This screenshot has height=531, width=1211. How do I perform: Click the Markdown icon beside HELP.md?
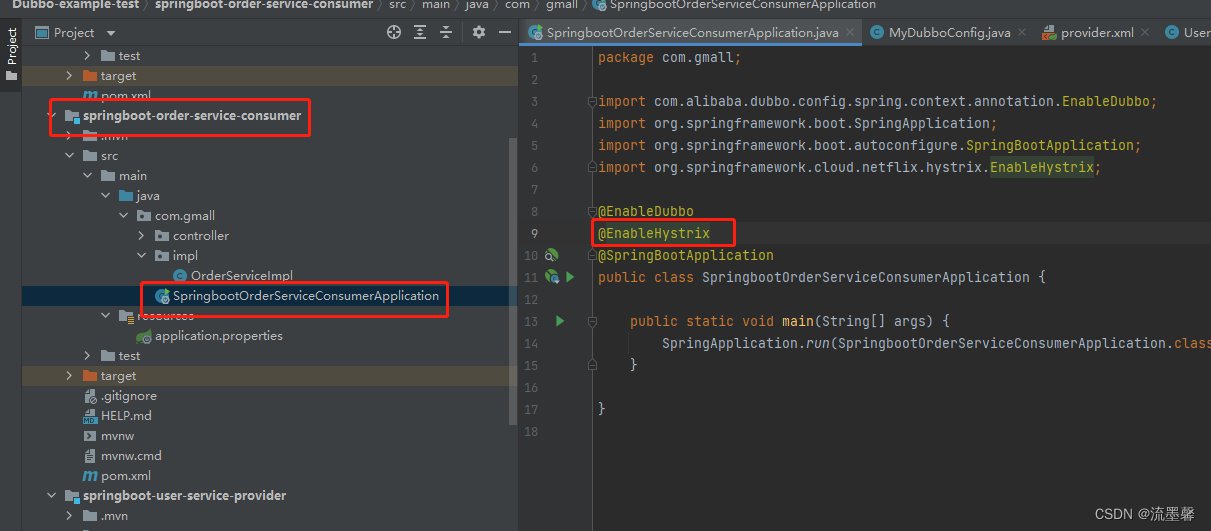click(90, 416)
